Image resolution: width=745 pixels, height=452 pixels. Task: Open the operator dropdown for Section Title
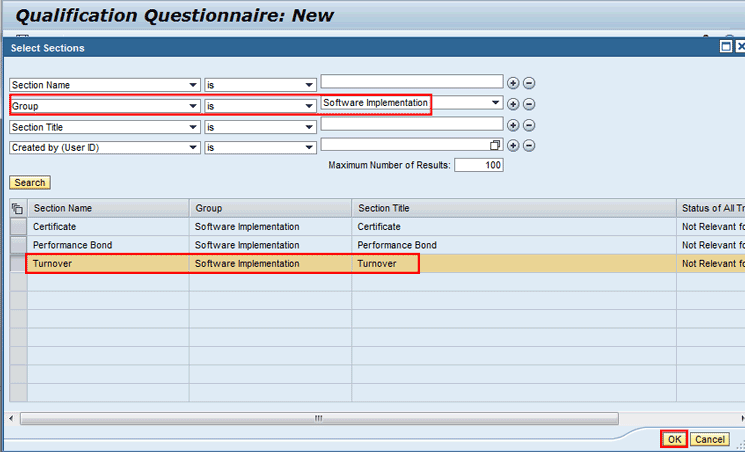click(x=309, y=127)
